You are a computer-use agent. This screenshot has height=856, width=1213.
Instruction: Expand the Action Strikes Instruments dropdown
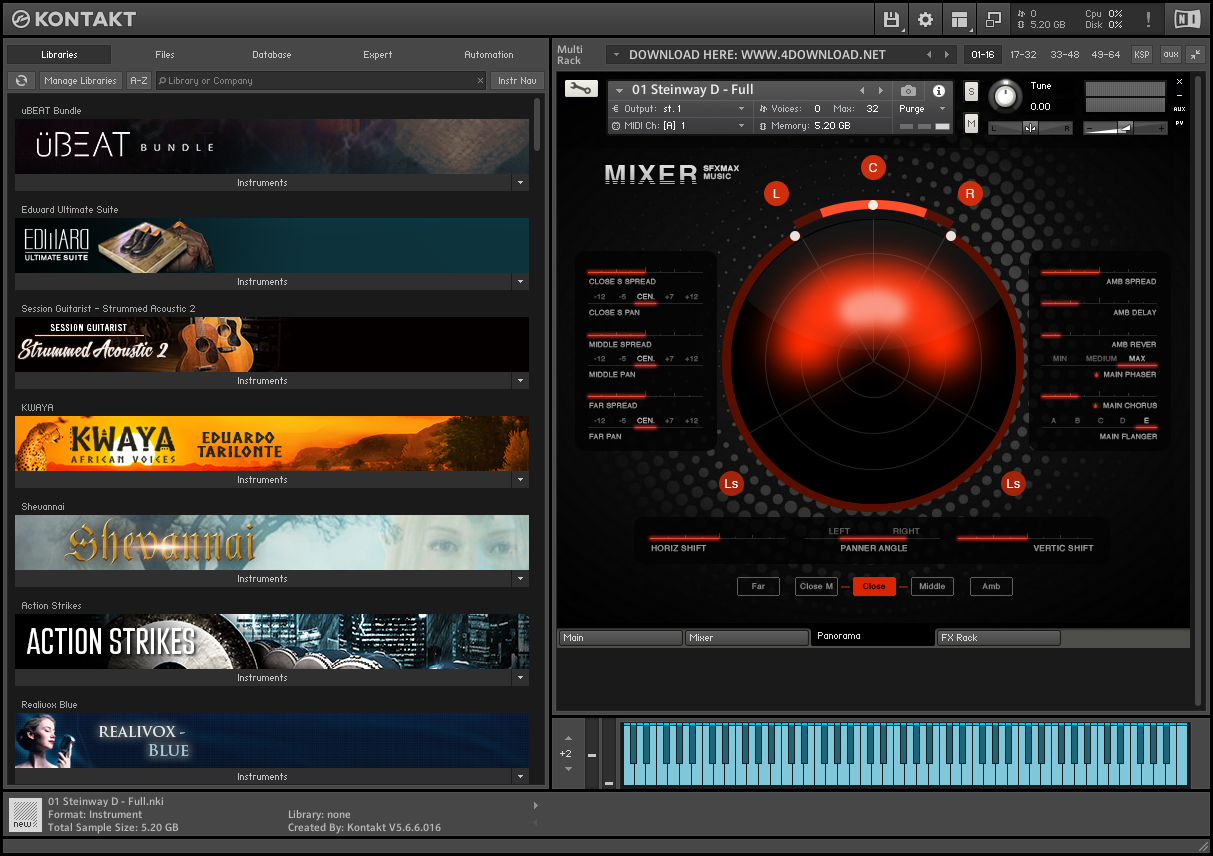[x=520, y=678]
